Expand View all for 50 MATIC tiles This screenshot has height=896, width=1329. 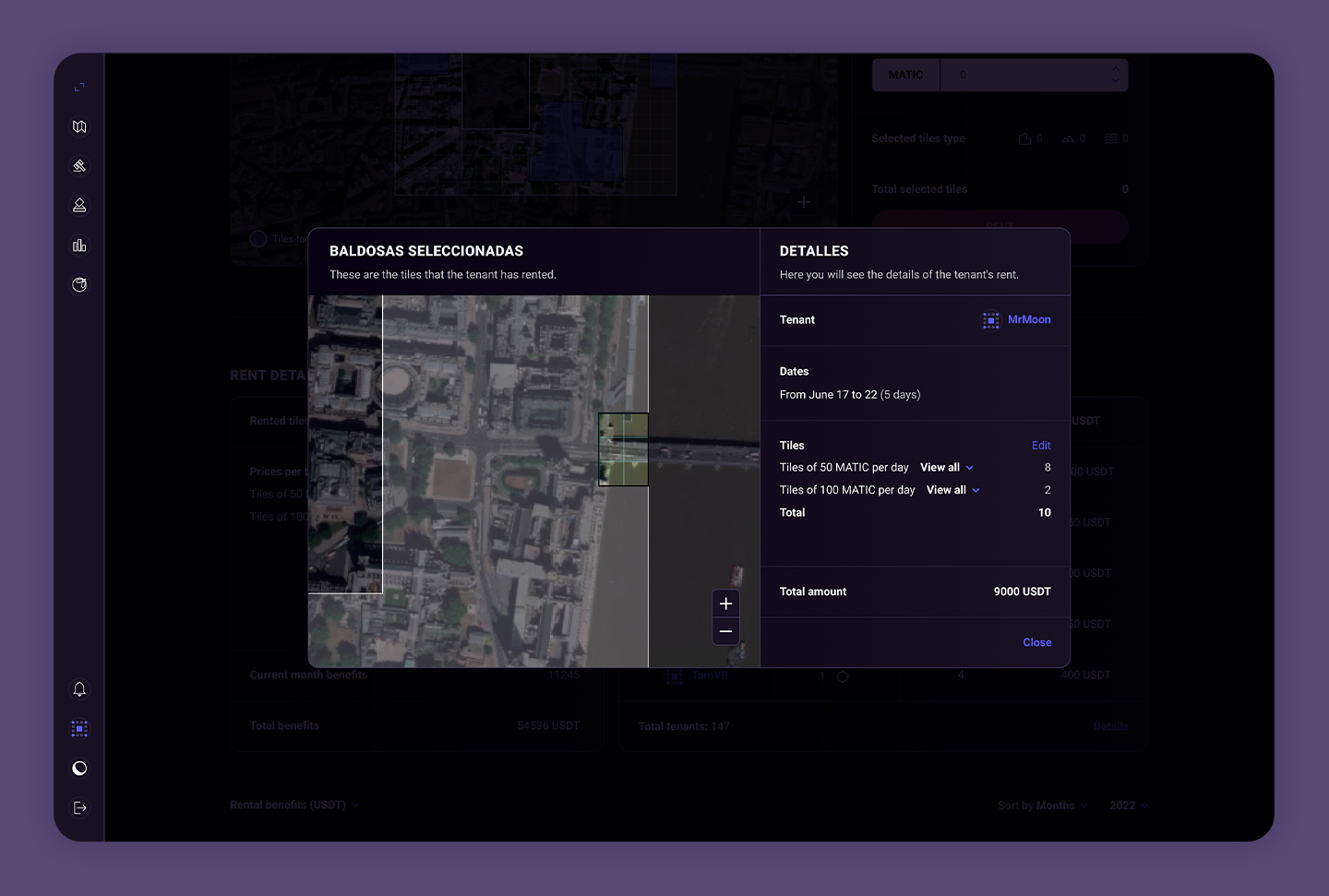click(x=946, y=468)
